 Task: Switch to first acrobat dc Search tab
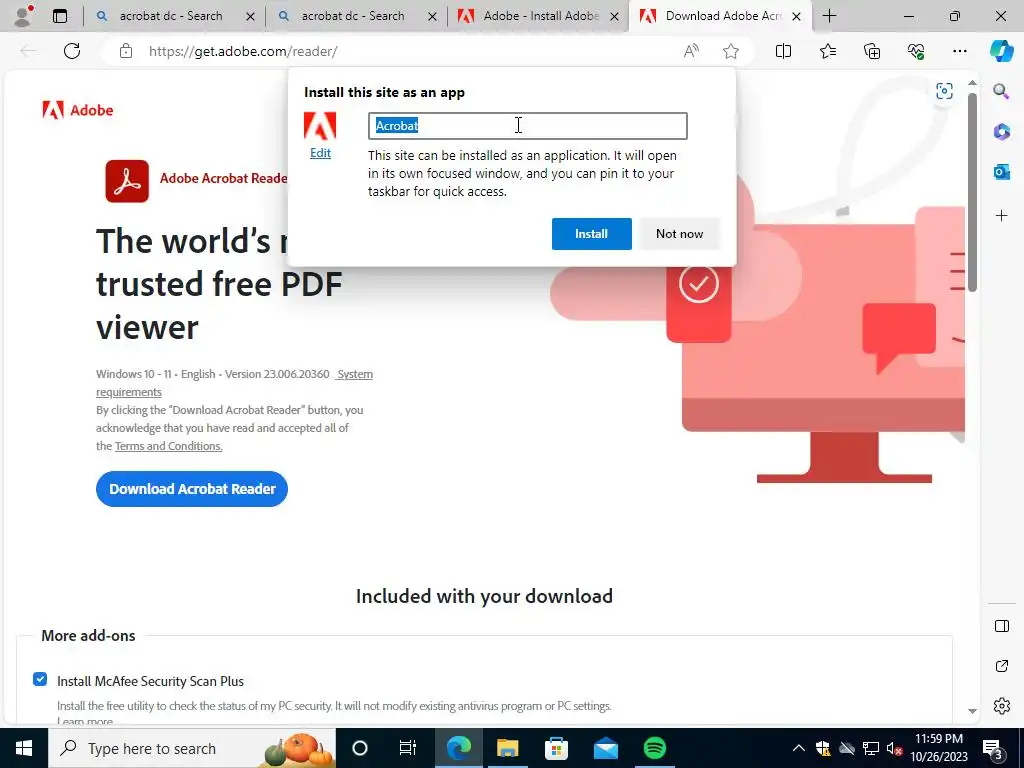[170, 16]
